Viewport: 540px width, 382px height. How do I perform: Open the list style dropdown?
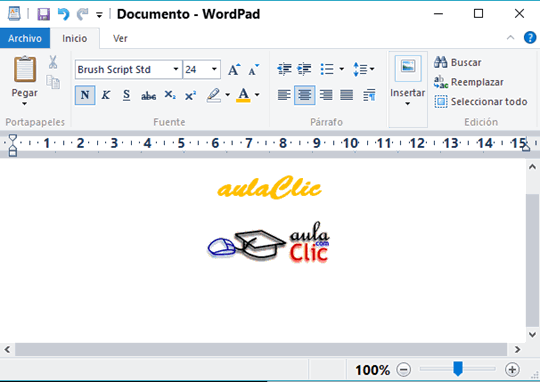[342, 69]
